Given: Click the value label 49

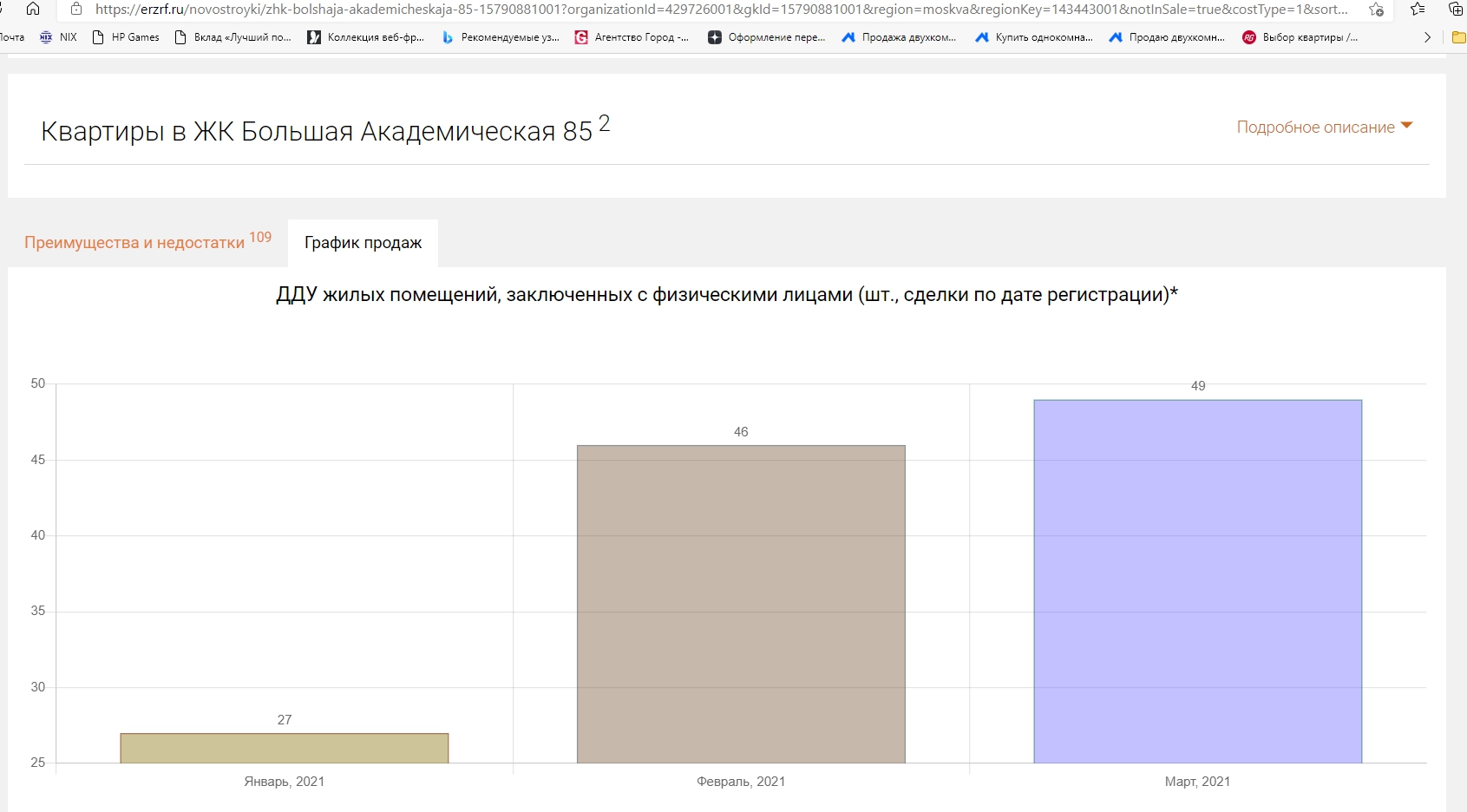Looking at the screenshot, I should [1198, 386].
